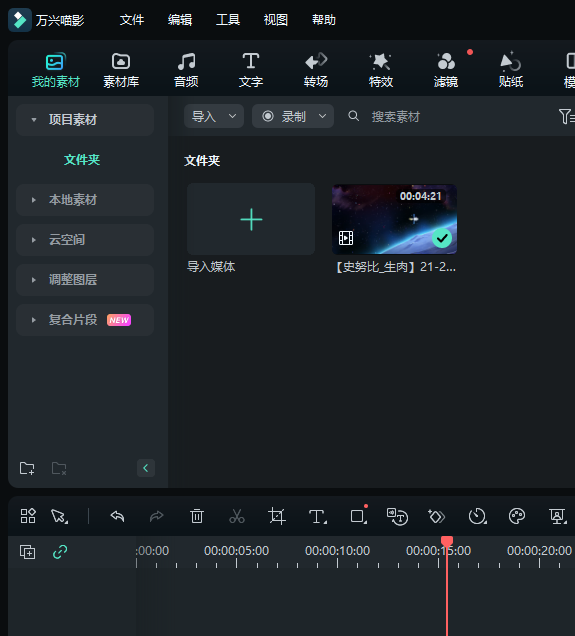Viewport: 575px width, 636px height.
Task: Expand the 云空间 section
Action: pyautogui.click(x=85, y=240)
